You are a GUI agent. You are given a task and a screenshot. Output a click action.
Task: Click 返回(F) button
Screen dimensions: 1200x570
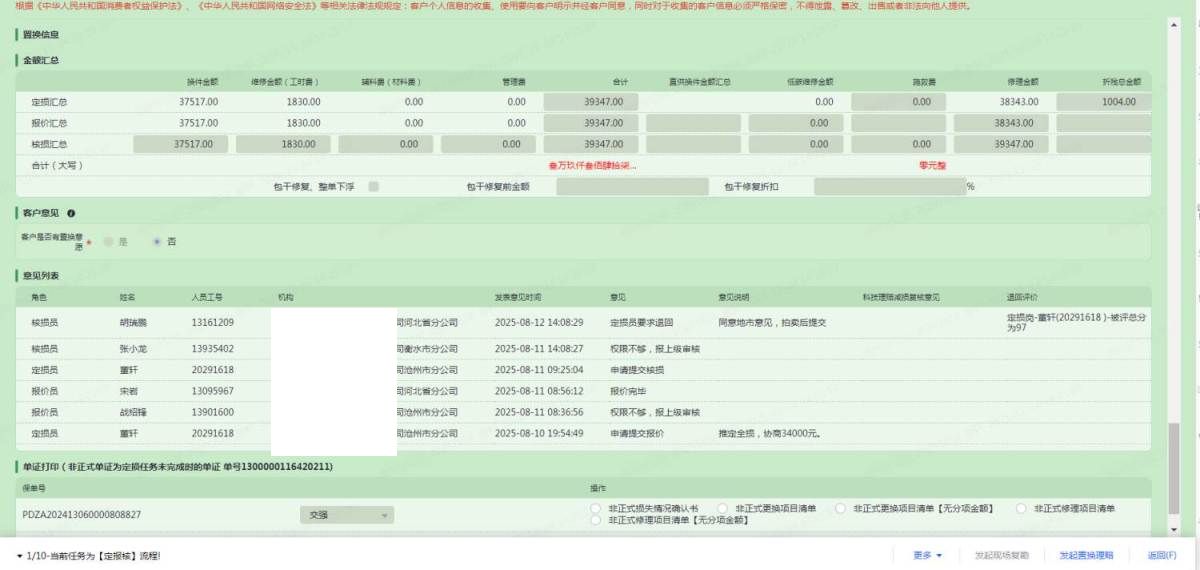click(1161, 555)
